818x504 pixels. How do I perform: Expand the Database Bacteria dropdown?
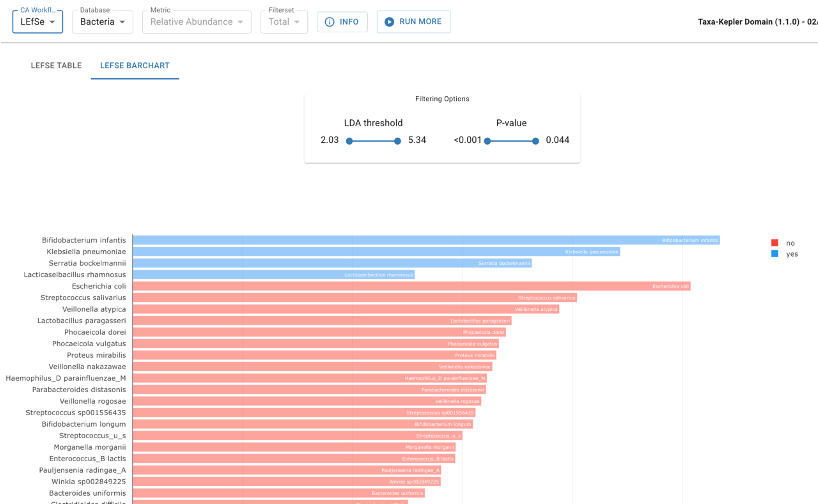click(x=104, y=22)
